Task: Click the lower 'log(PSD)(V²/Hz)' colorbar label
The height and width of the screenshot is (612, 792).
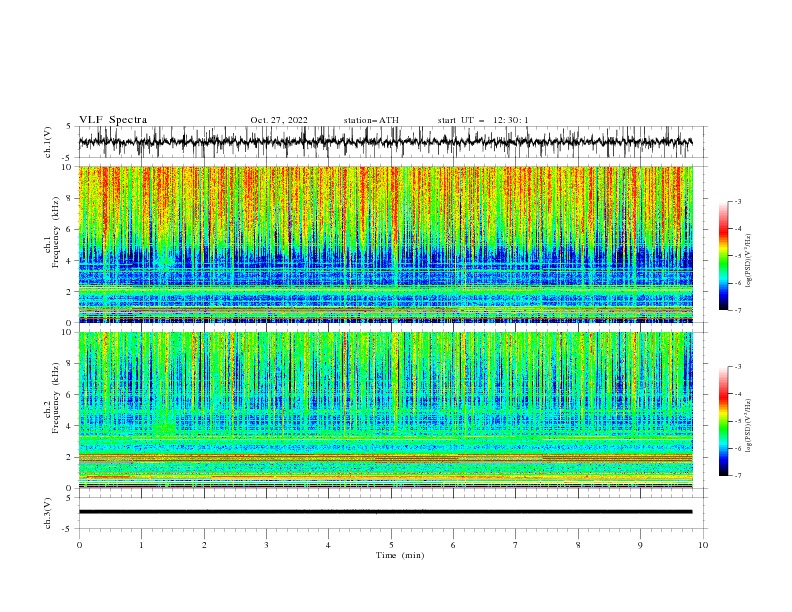Action: pyautogui.click(x=748, y=425)
